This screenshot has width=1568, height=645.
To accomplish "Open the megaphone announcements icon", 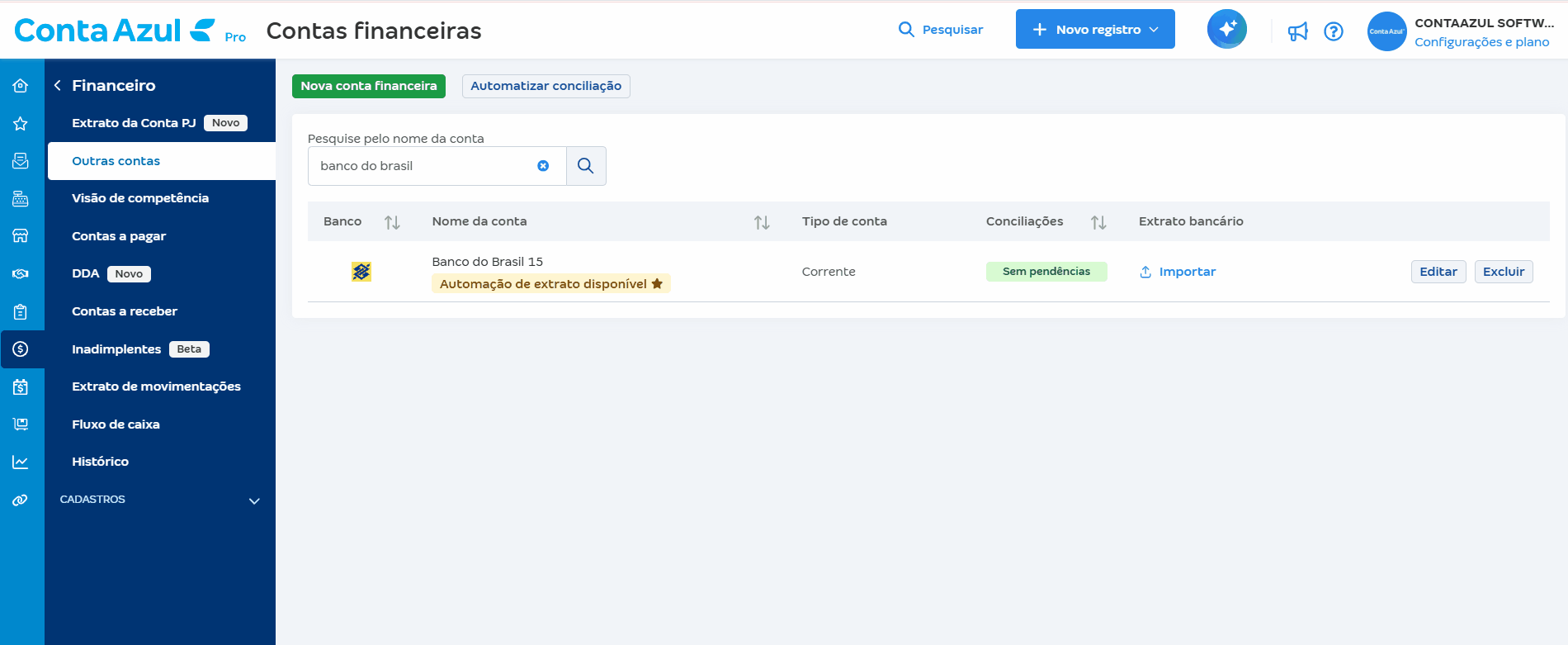I will 1298,31.
